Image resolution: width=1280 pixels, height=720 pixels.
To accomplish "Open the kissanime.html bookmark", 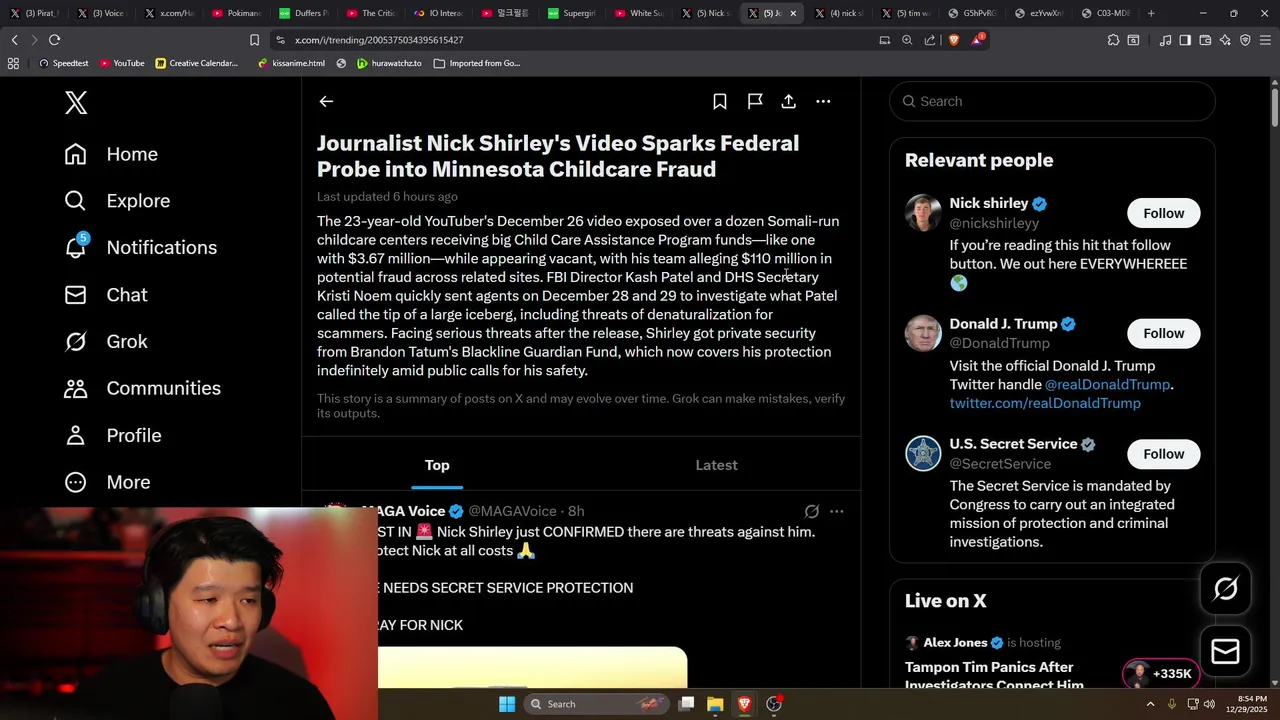I will click(291, 63).
